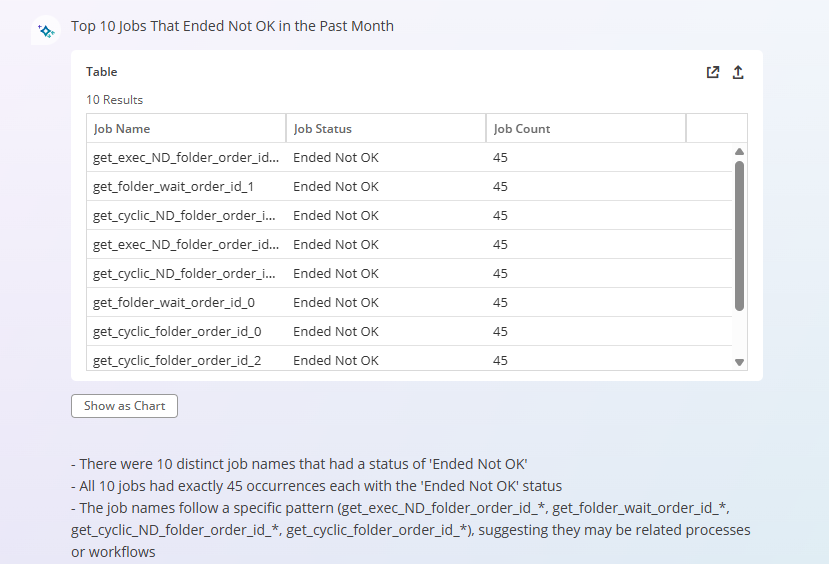Pick the get_cyclic_folder_order_id_2 job name
This screenshot has width=829, height=564.
177,361
